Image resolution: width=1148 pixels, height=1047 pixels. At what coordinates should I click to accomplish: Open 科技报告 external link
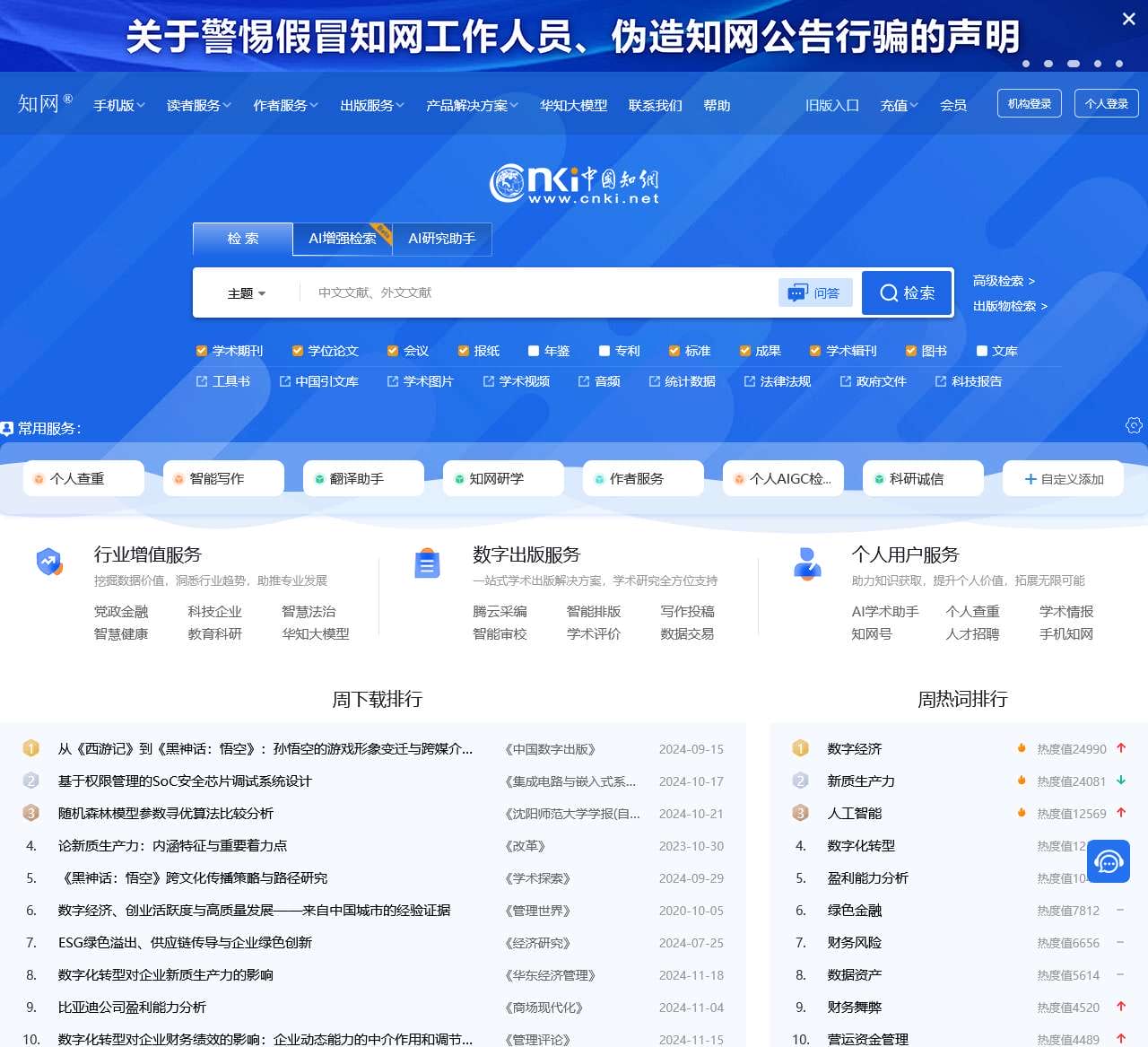click(969, 381)
